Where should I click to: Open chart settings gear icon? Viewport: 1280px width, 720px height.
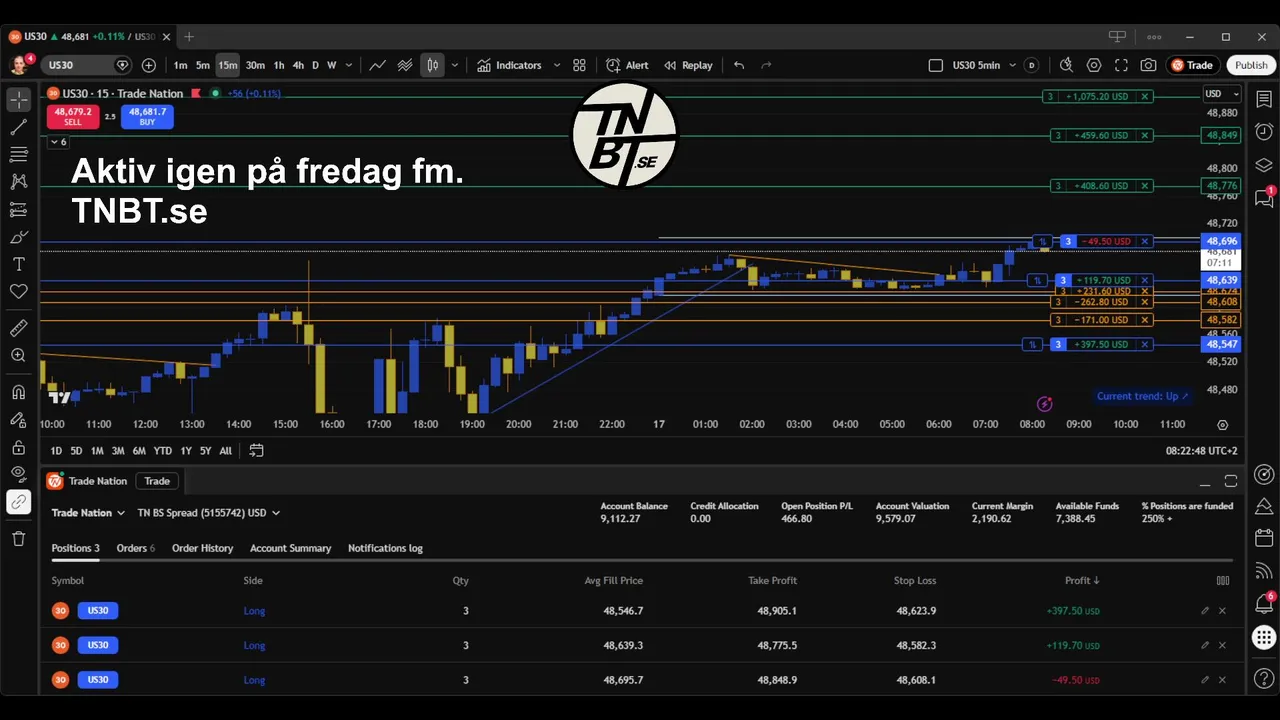(x=1094, y=65)
